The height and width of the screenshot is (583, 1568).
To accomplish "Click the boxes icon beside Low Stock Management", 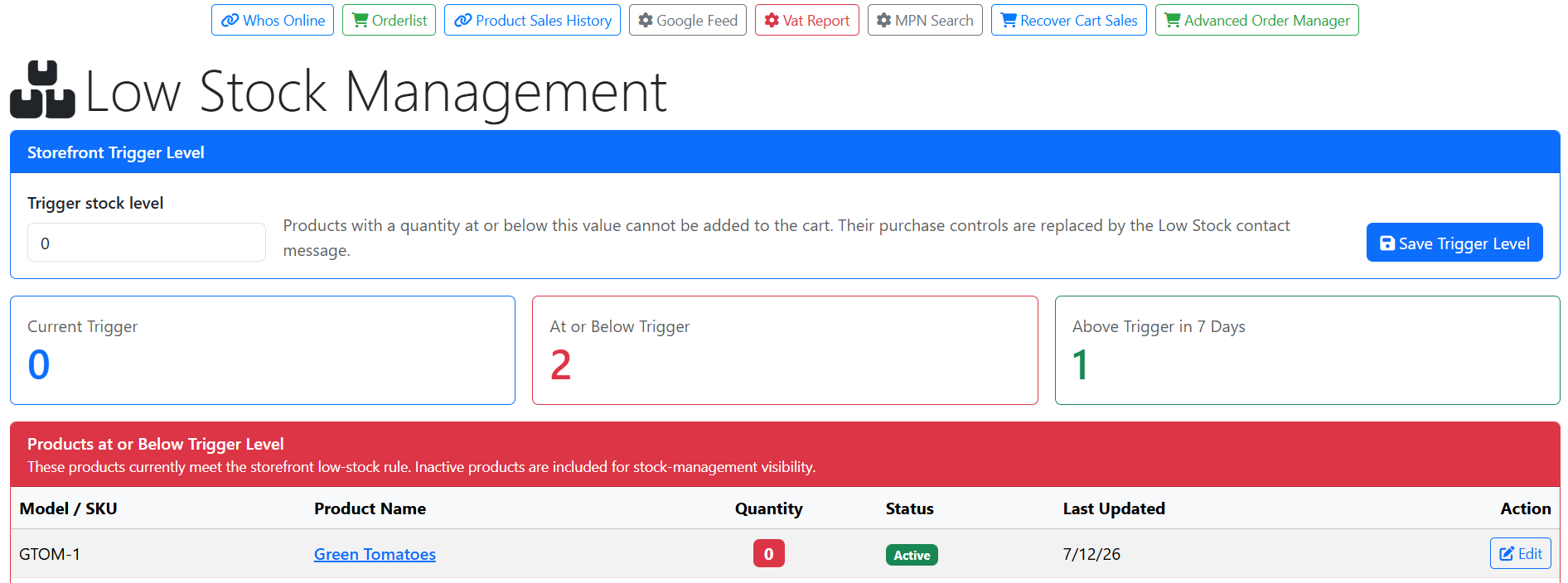I will point(42,89).
